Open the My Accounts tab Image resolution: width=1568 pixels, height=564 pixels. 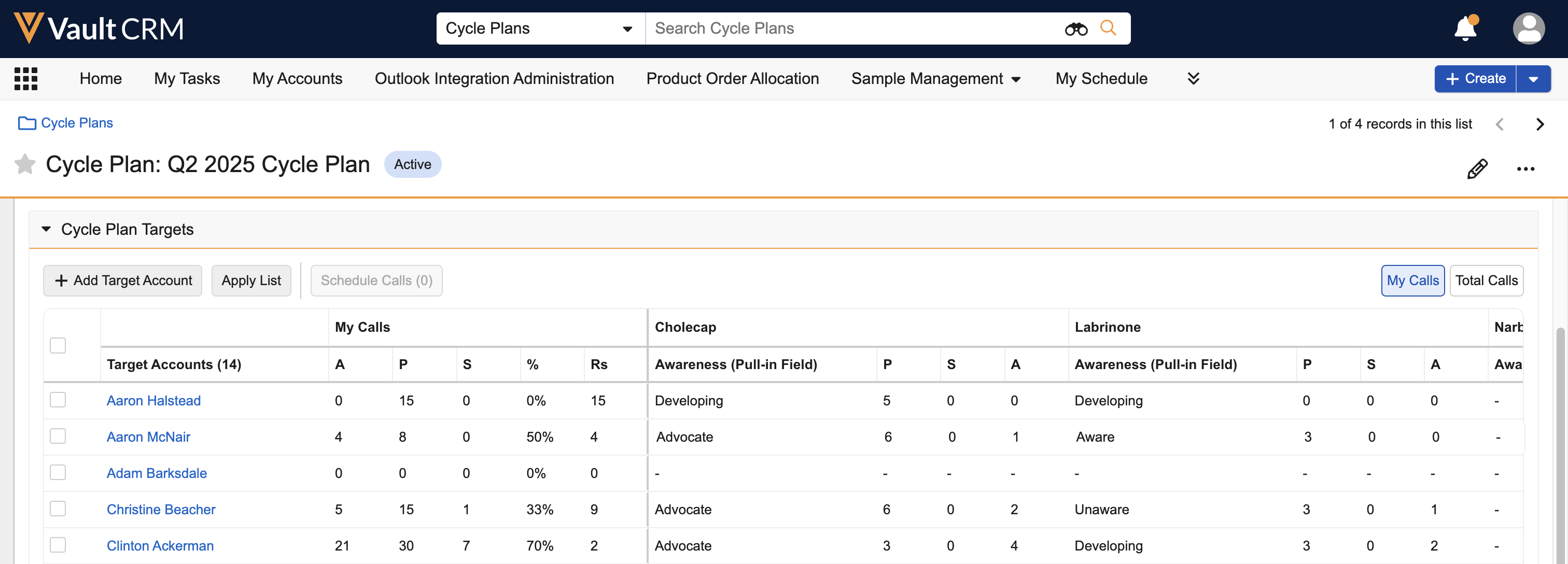point(297,78)
